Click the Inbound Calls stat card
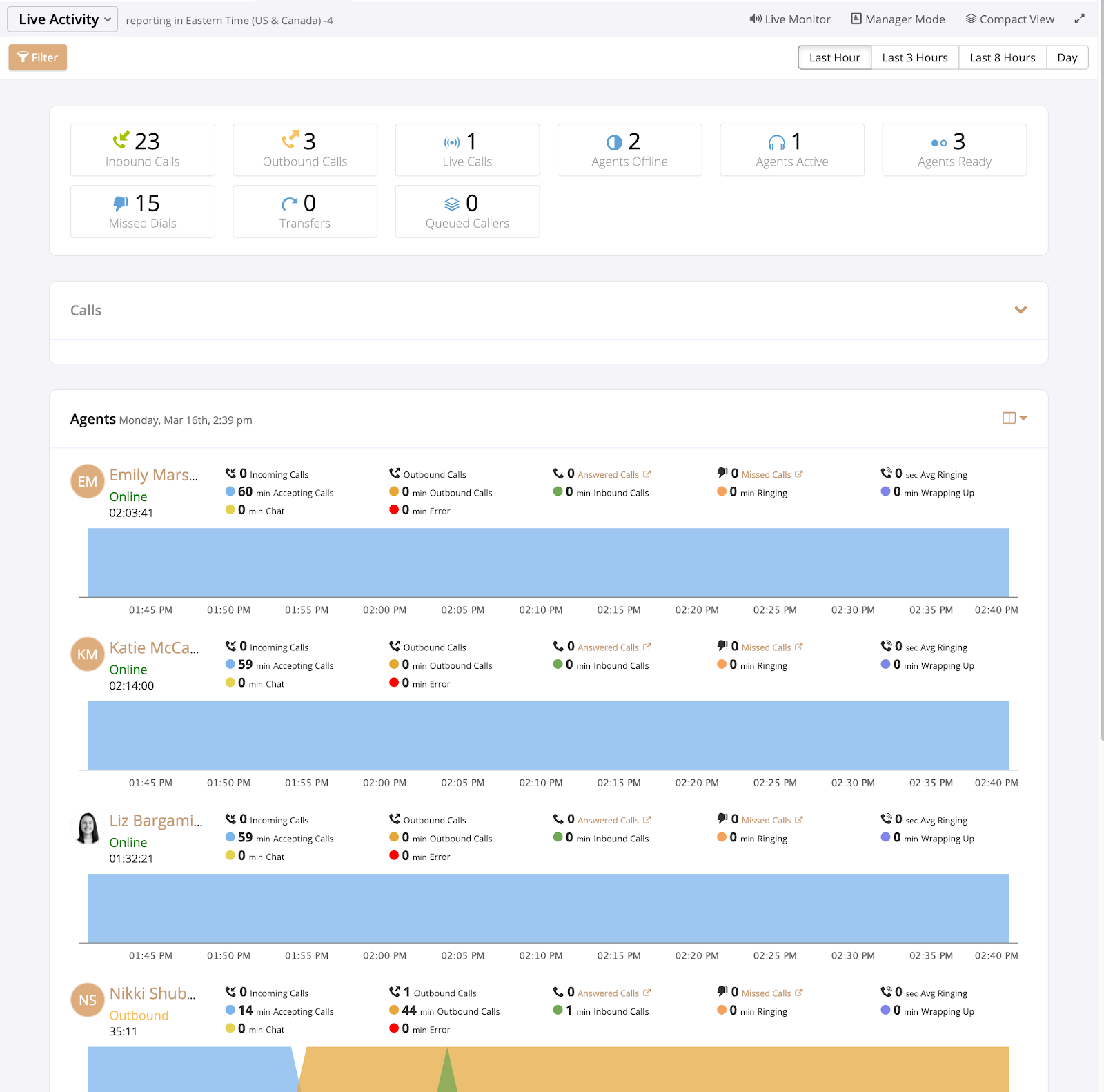Image resolution: width=1104 pixels, height=1092 pixels. (x=143, y=150)
